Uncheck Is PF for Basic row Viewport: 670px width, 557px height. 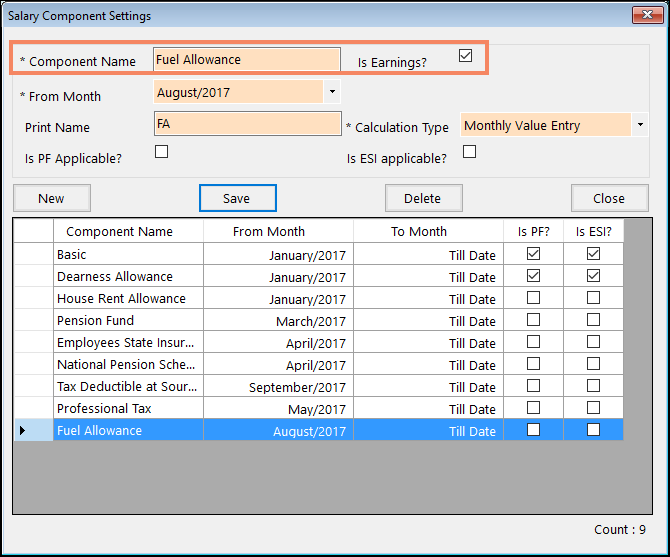(533, 254)
